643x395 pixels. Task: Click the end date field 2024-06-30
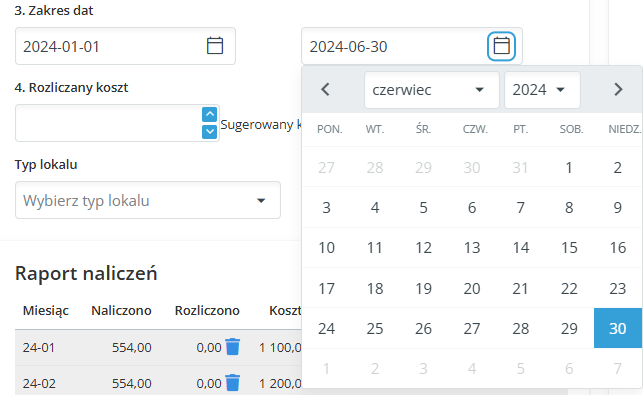coord(396,46)
